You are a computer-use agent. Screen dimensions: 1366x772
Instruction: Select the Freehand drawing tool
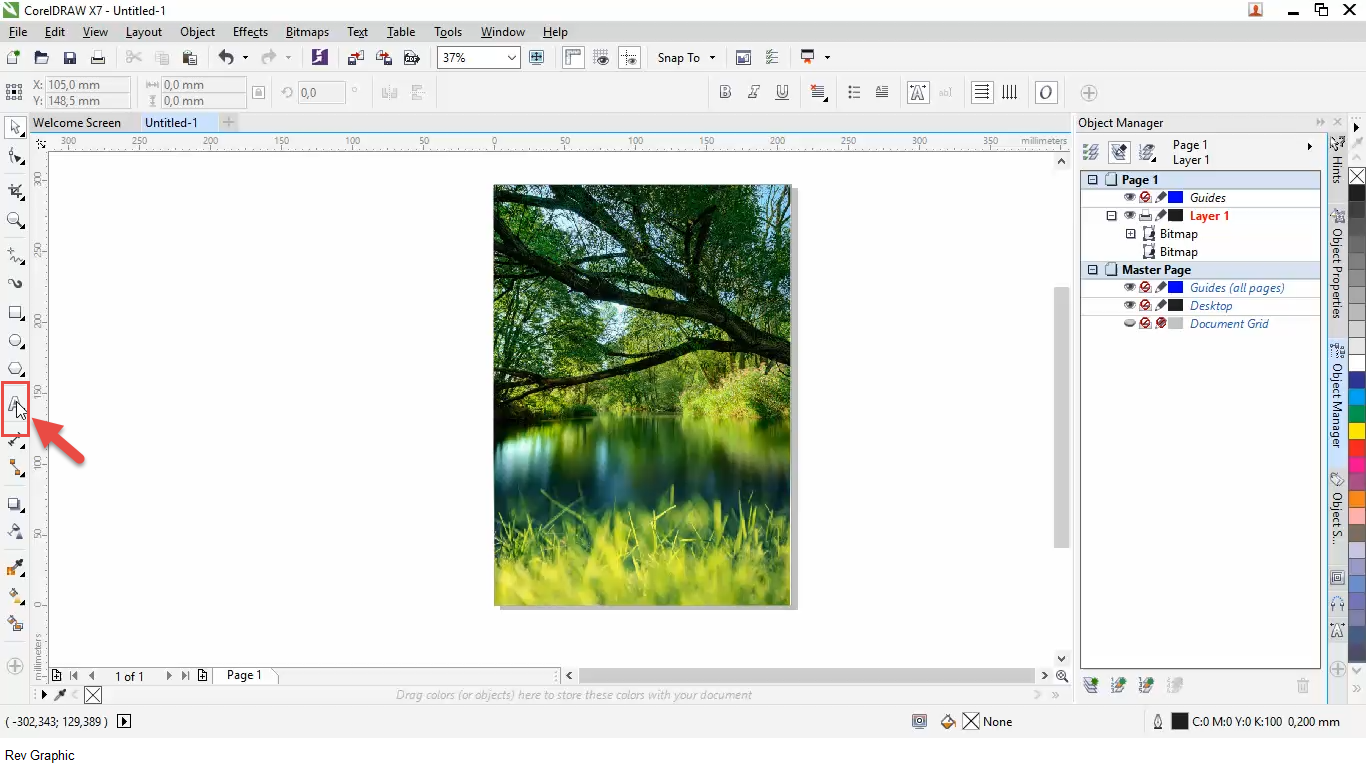click(15, 255)
